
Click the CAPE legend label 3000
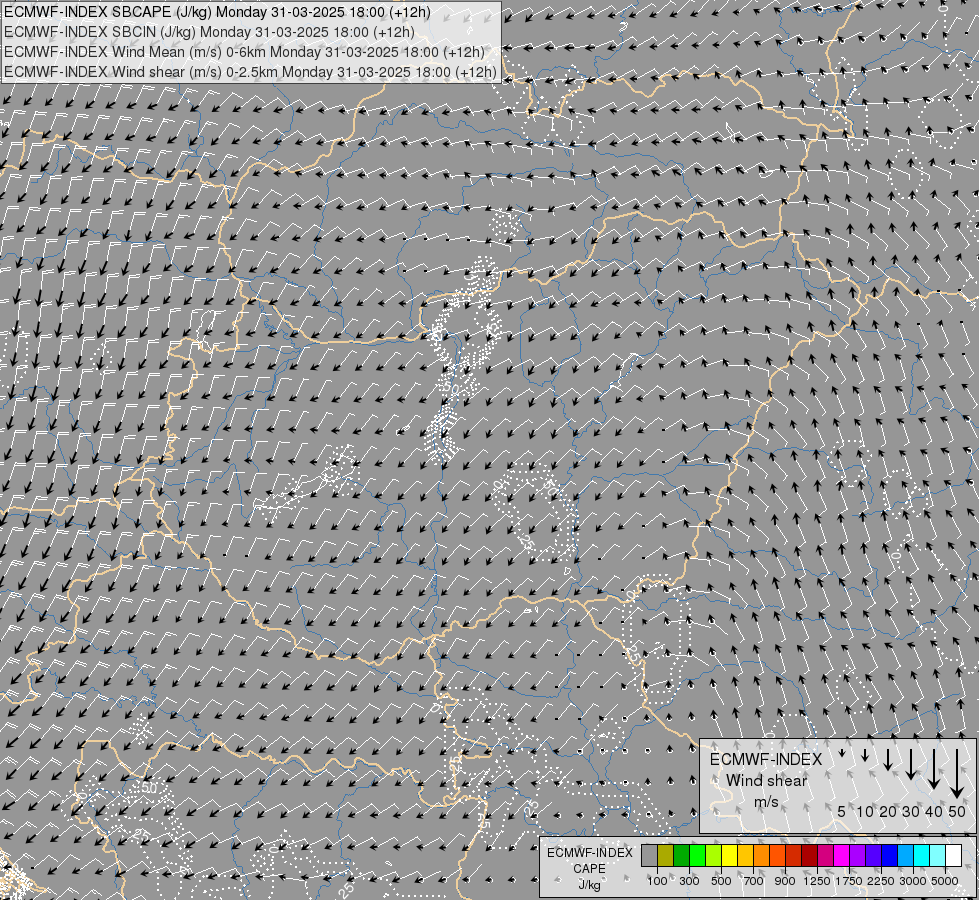(x=913, y=881)
